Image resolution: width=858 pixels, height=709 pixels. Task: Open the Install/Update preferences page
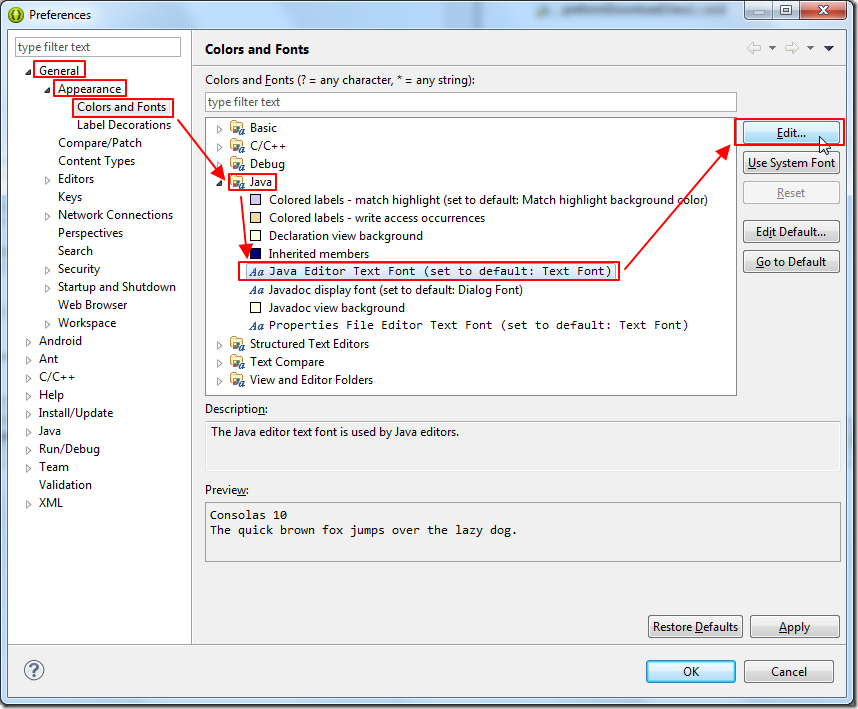pyautogui.click(x=76, y=413)
